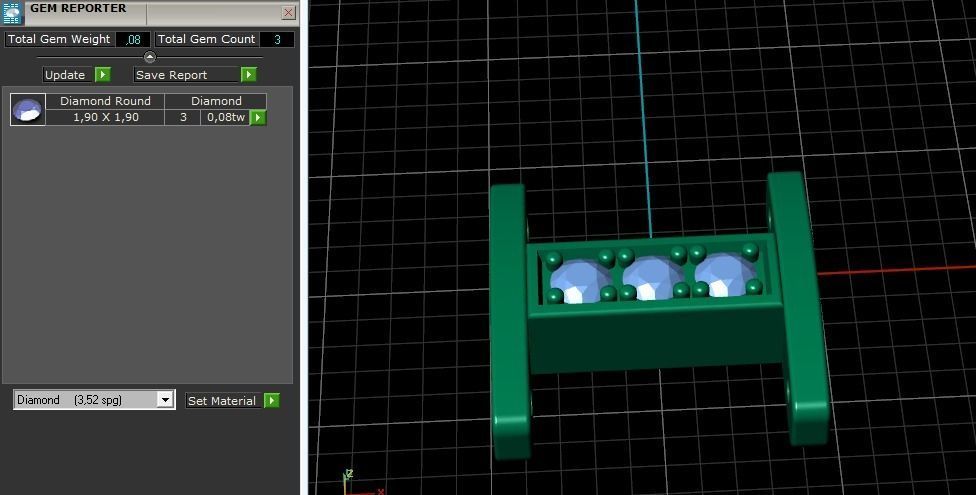Screen dimensions: 976x495
Task: Click the Diamond material header cell
Action: point(216,101)
